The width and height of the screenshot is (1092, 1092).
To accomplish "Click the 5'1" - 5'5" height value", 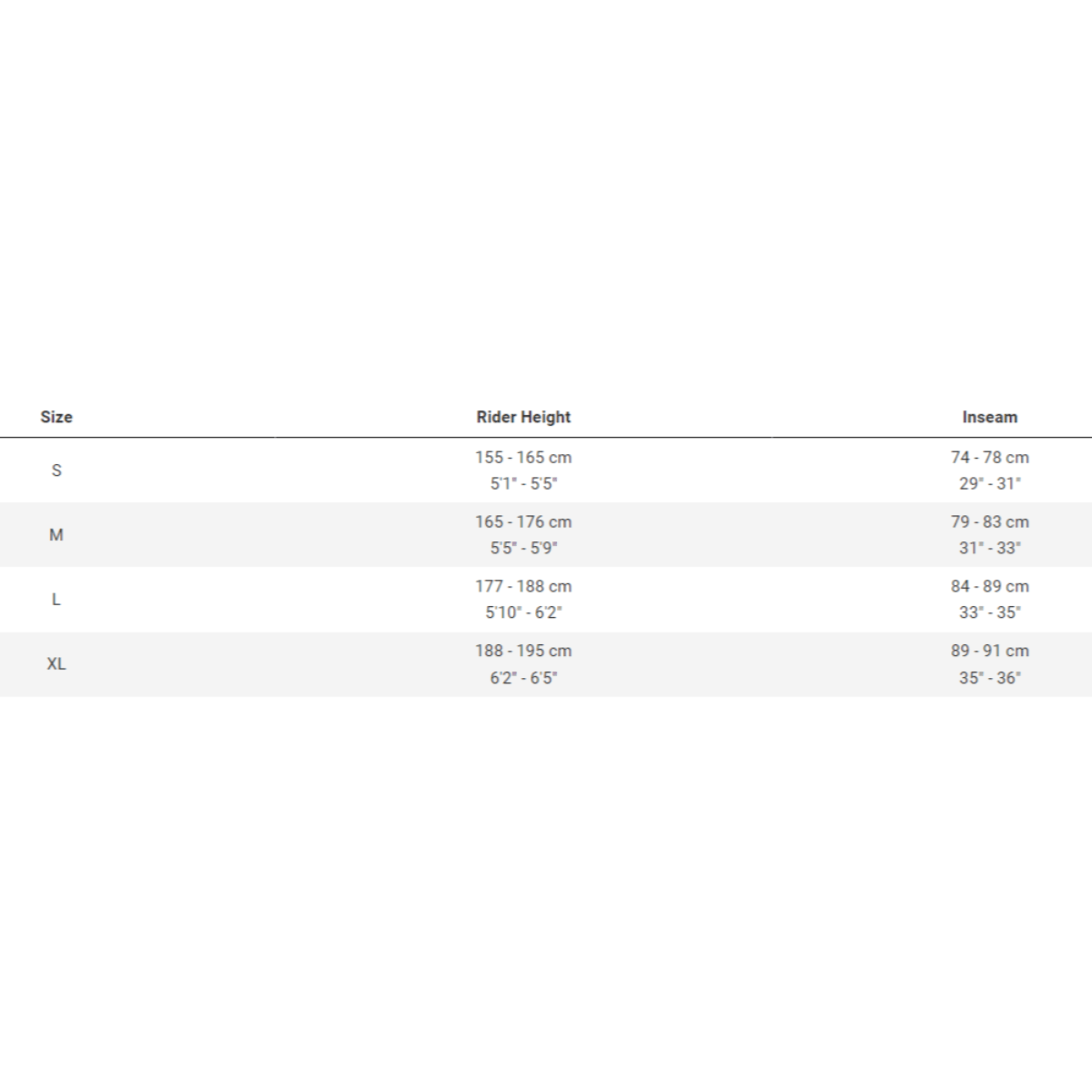I will point(523,484).
